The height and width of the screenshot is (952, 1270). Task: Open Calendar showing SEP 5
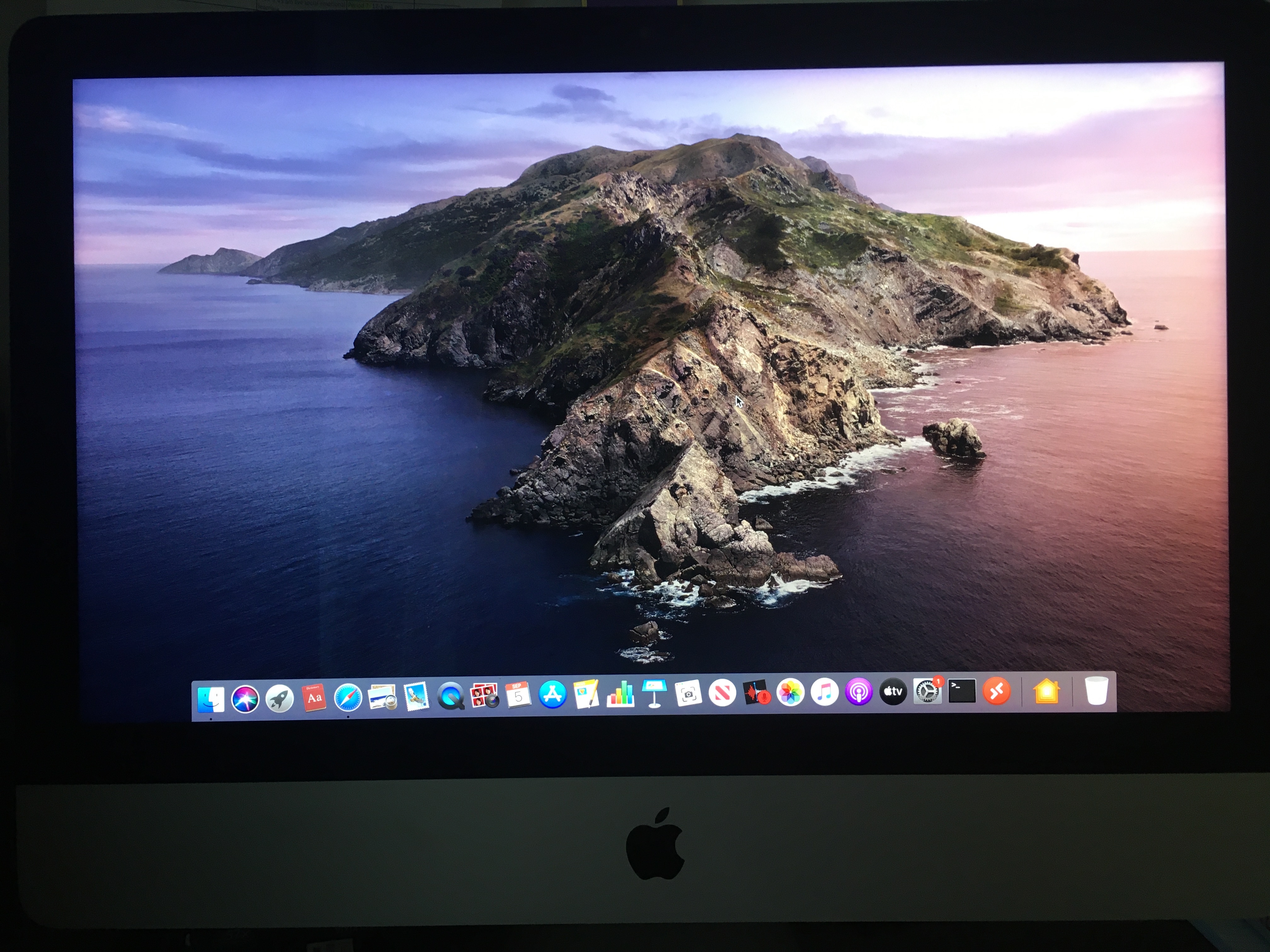click(x=518, y=695)
